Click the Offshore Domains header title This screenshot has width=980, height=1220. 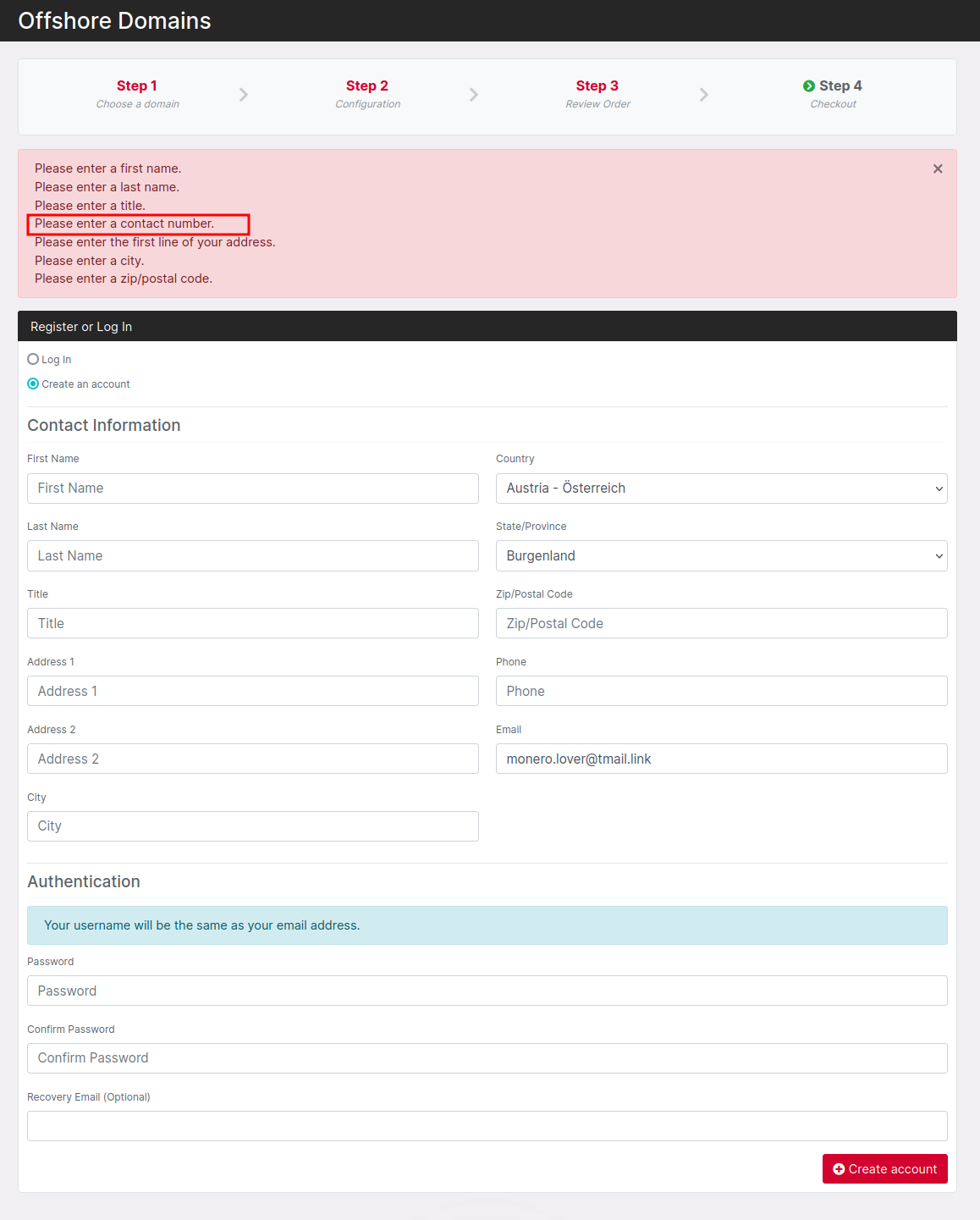click(x=114, y=20)
